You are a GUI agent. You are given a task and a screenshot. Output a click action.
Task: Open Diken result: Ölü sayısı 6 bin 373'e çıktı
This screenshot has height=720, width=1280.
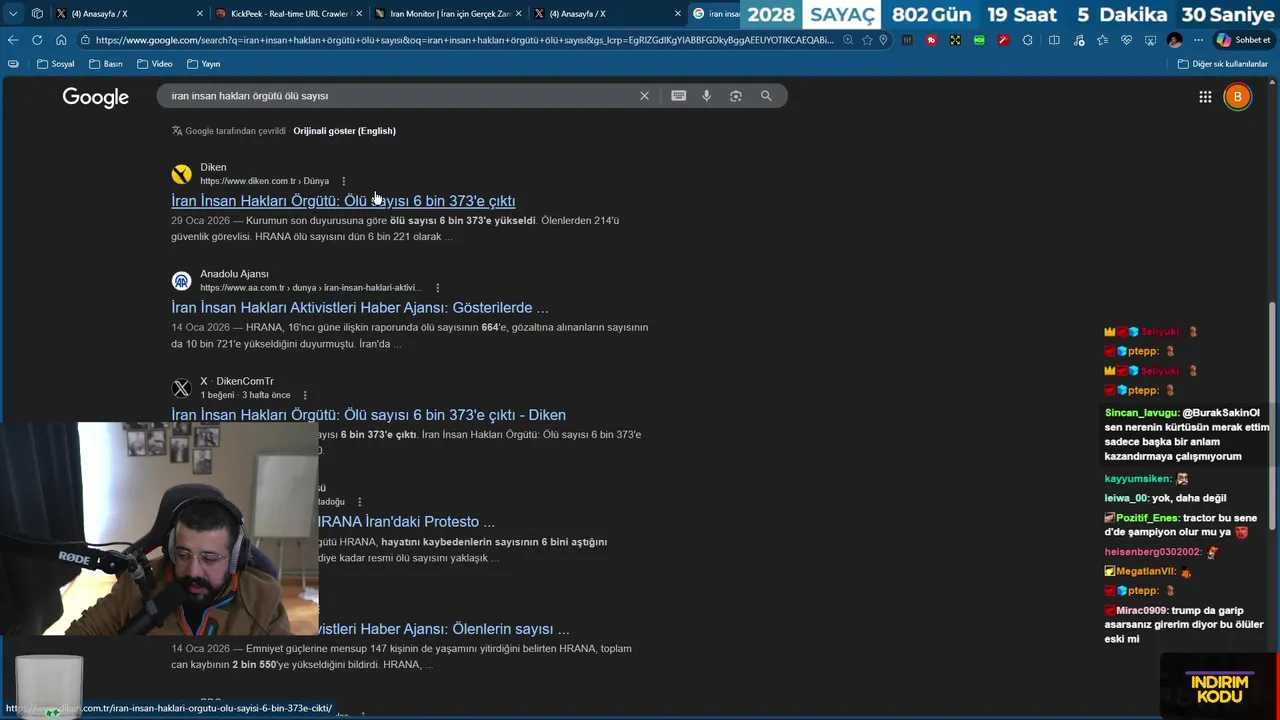(343, 201)
